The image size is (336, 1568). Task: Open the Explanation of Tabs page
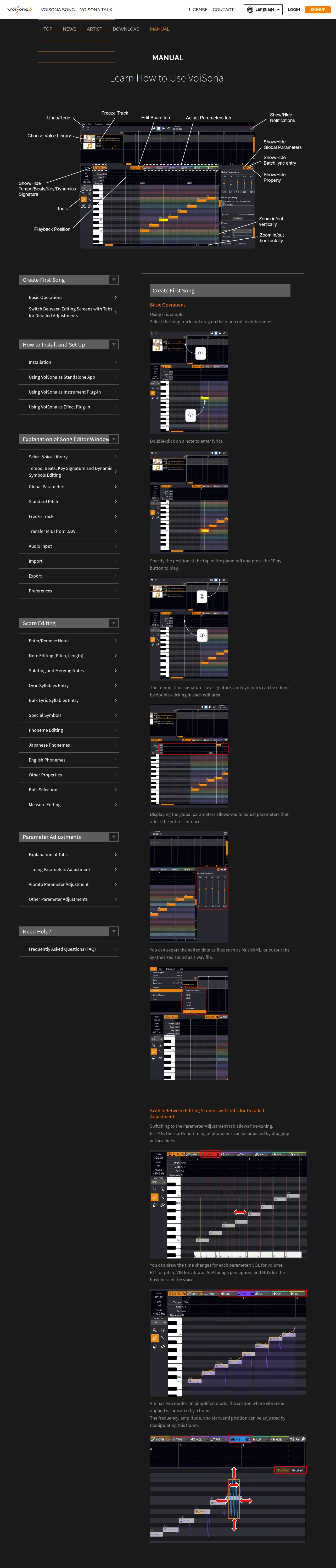69,855
